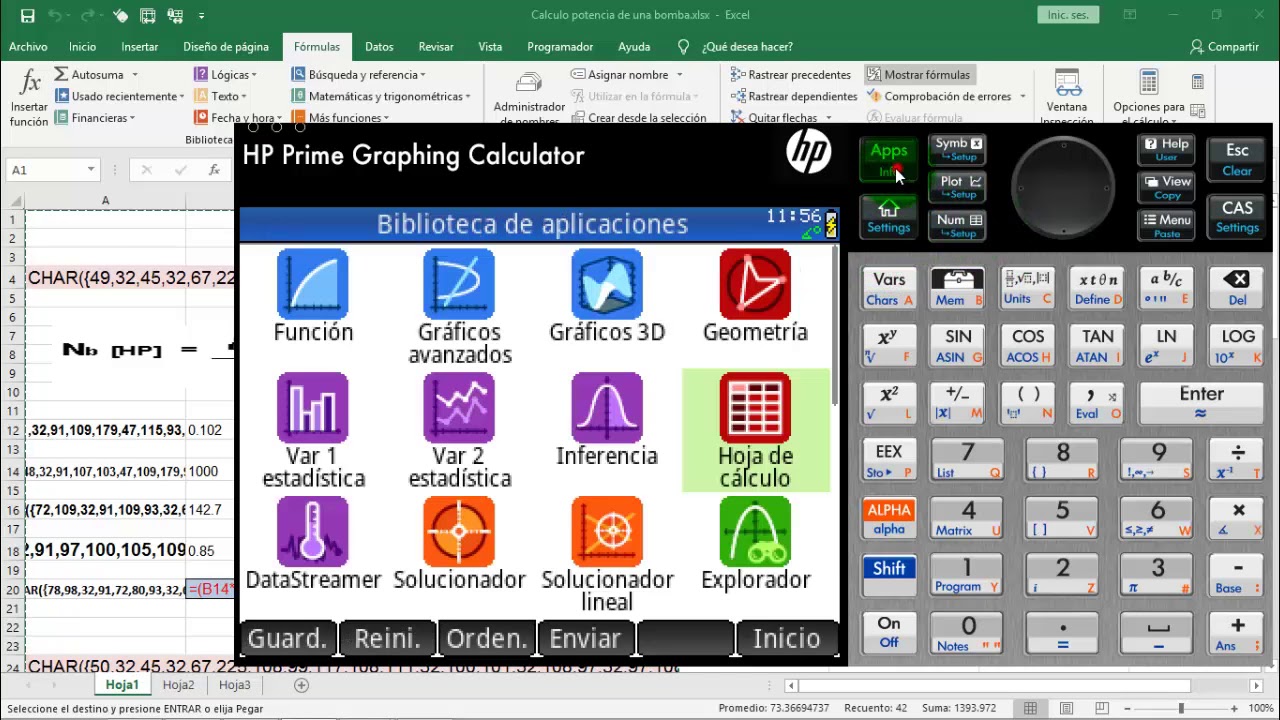
Task: Click the calculator SIN key
Action: [x=957, y=346]
